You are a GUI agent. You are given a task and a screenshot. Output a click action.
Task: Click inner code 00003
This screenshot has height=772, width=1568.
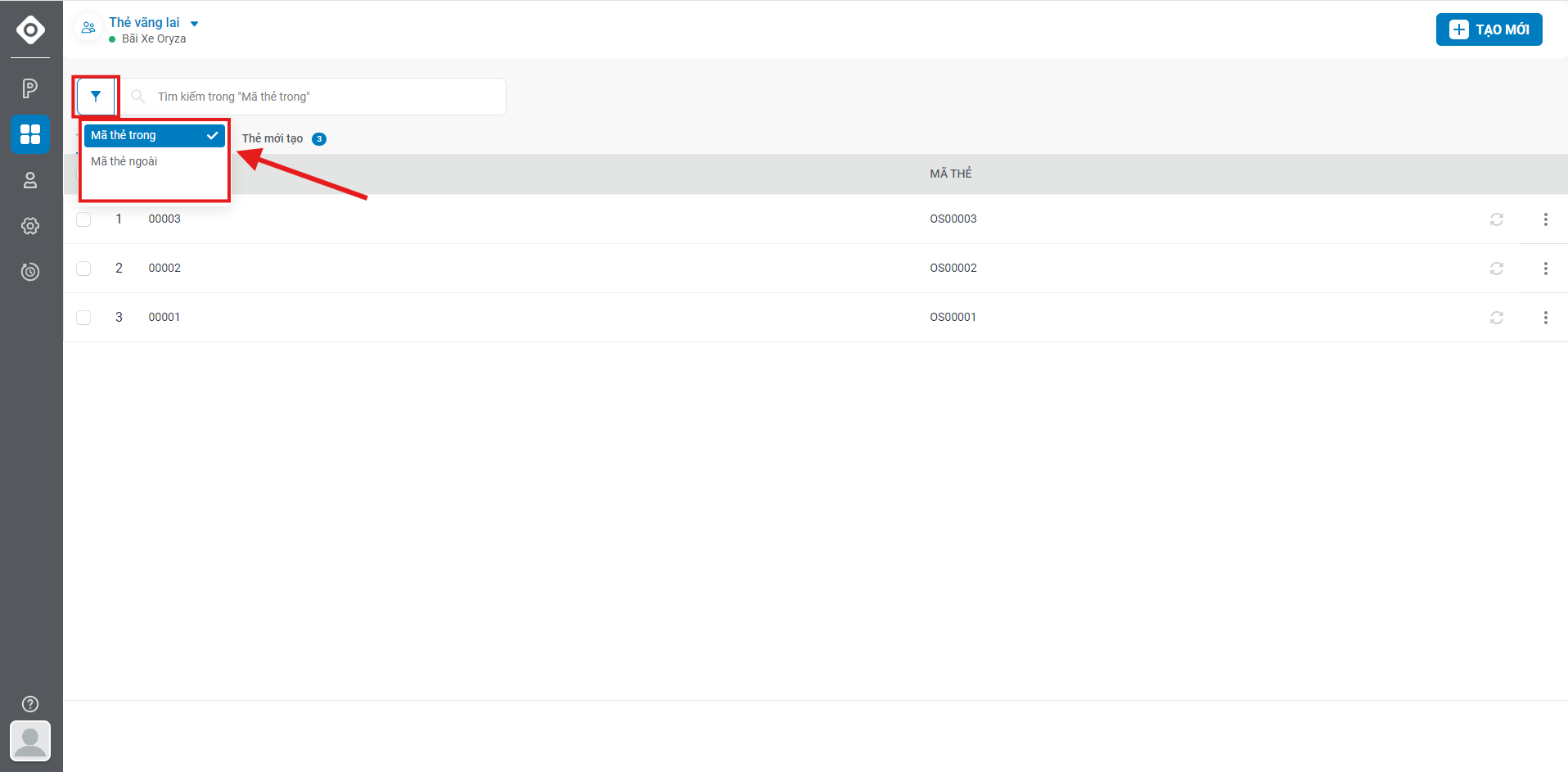click(164, 219)
